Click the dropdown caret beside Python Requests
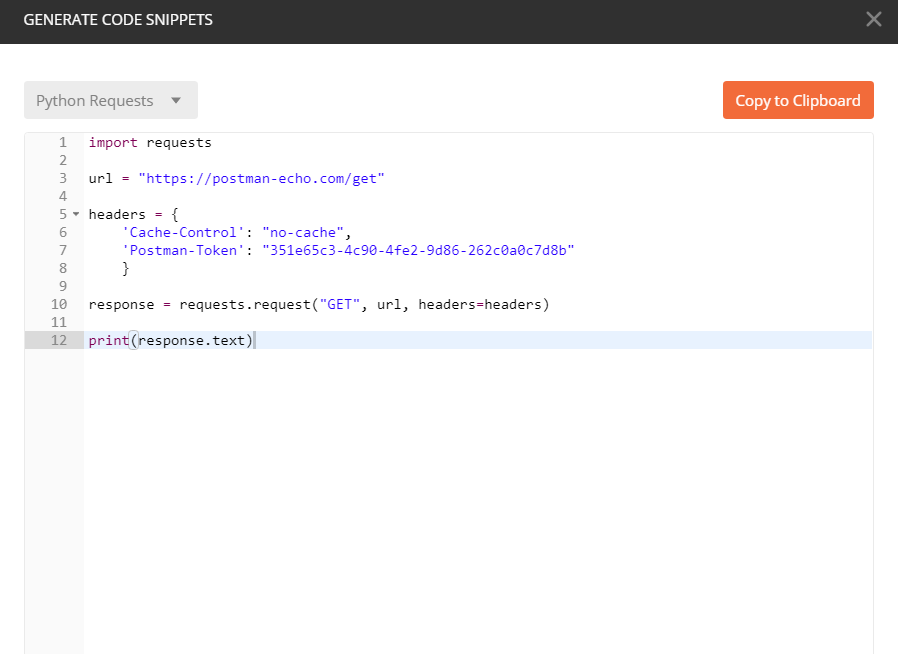This screenshot has width=898, height=654. click(177, 100)
